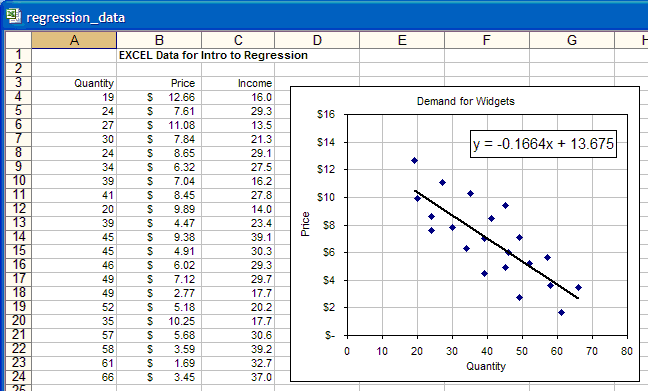This screenshot has height=391, width=648.
Task: Click the 'Quantity' horizontal axis title in chart
Action: click(486, 366)
